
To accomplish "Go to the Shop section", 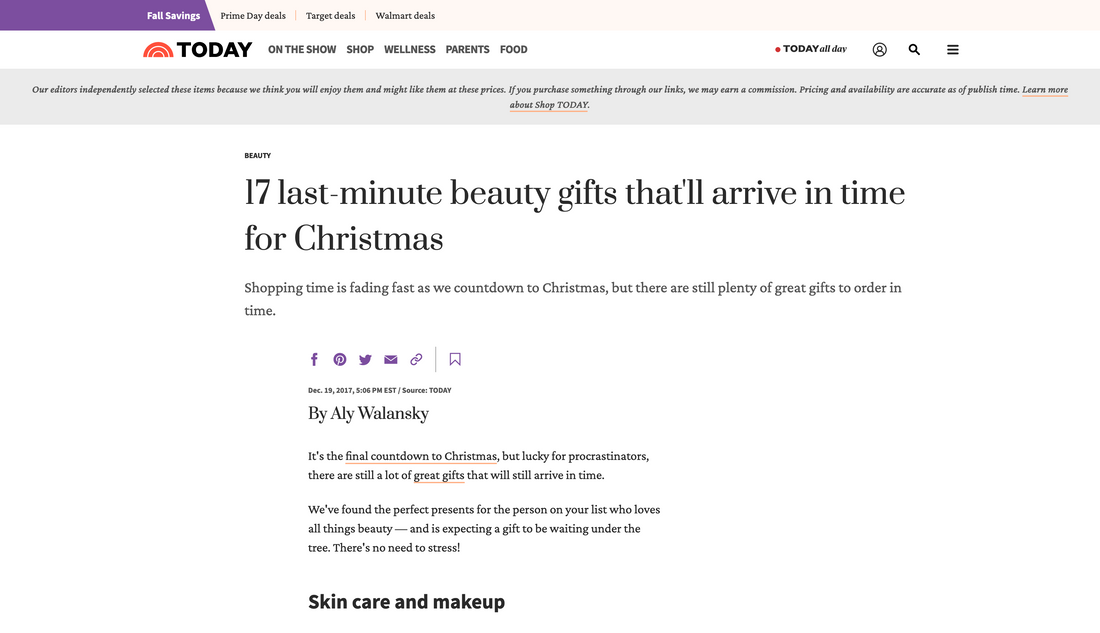I will pos(360,49).
